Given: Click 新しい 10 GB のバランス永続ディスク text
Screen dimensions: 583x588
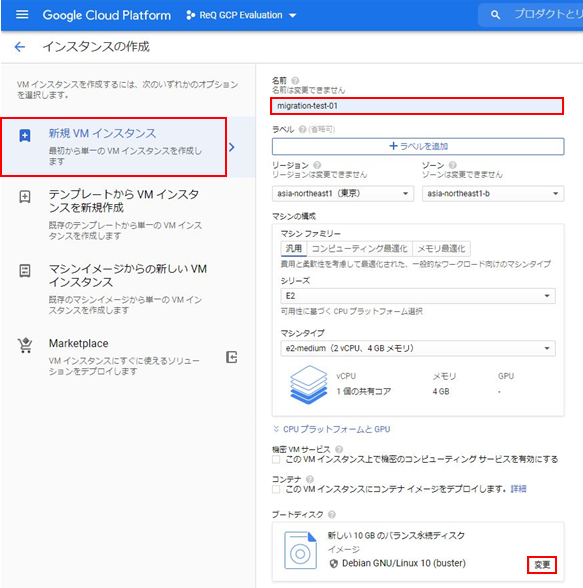Looking at the screenshot, I should pyautogui.click(x=396, y=535).
